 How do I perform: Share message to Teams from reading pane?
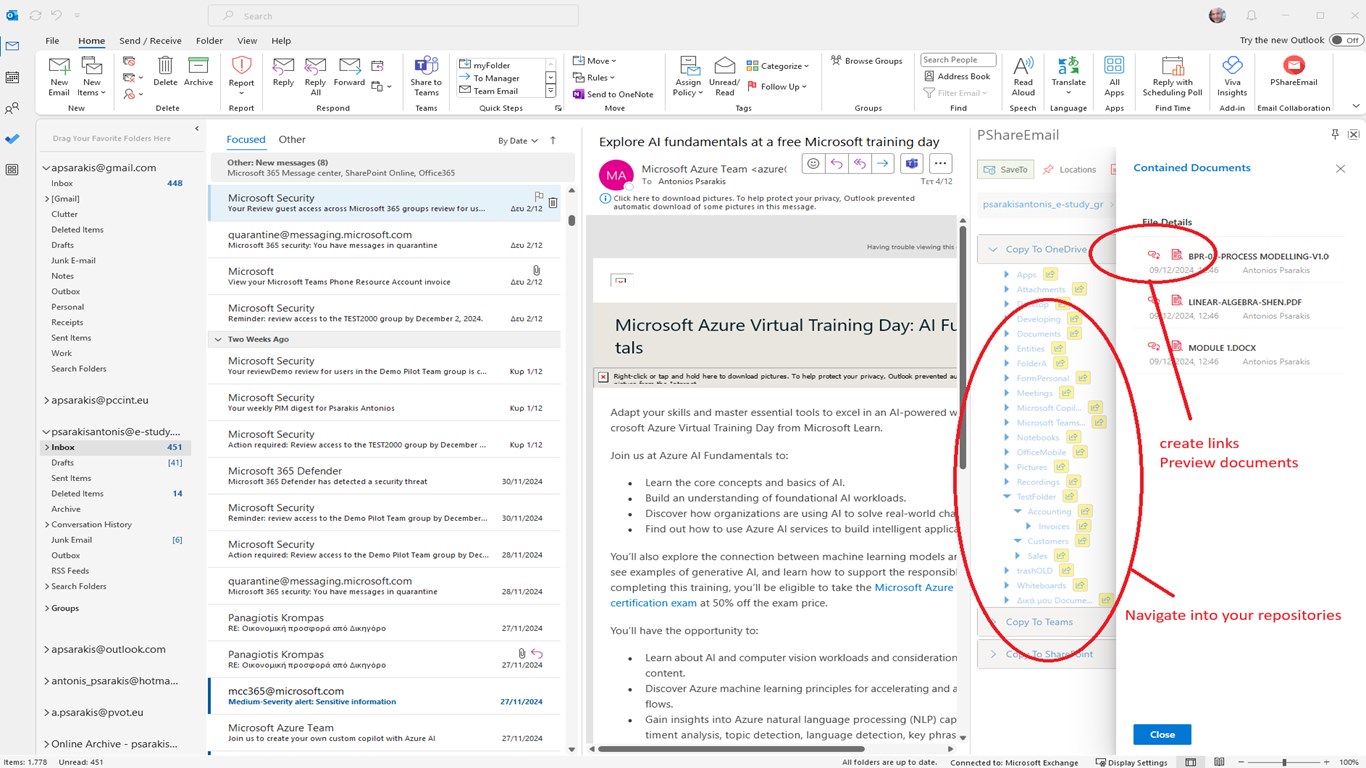coord(911,163)
